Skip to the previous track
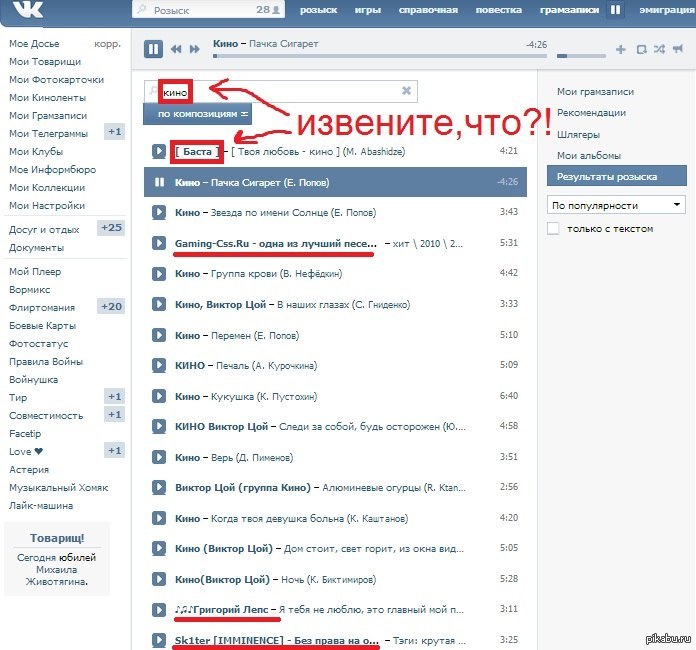Viewport: 696px width, 650px height. [177, 49]
